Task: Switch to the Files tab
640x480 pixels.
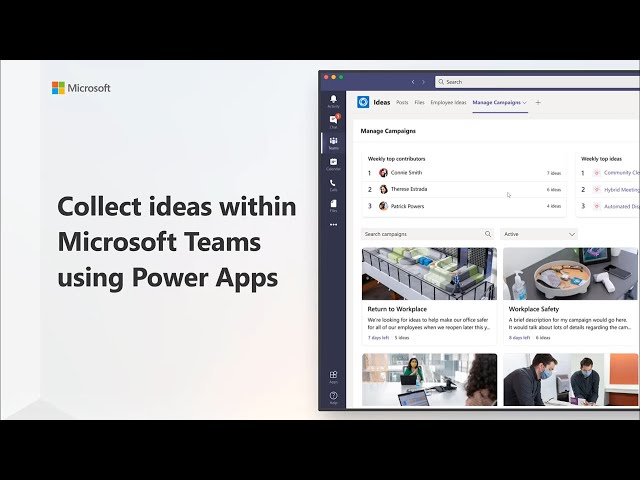Action: click(419, 102)
